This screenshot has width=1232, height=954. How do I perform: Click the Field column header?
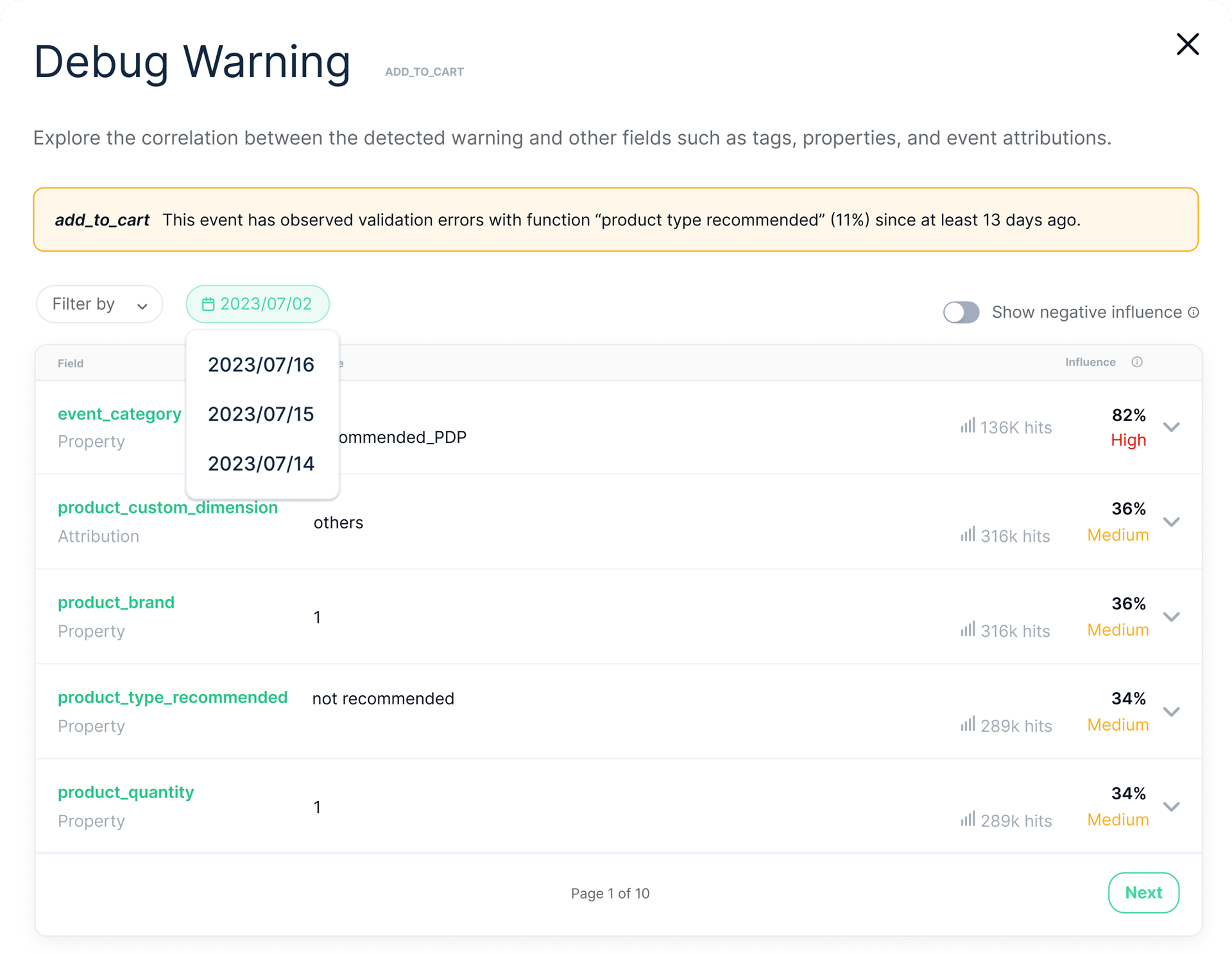[71, 363]
